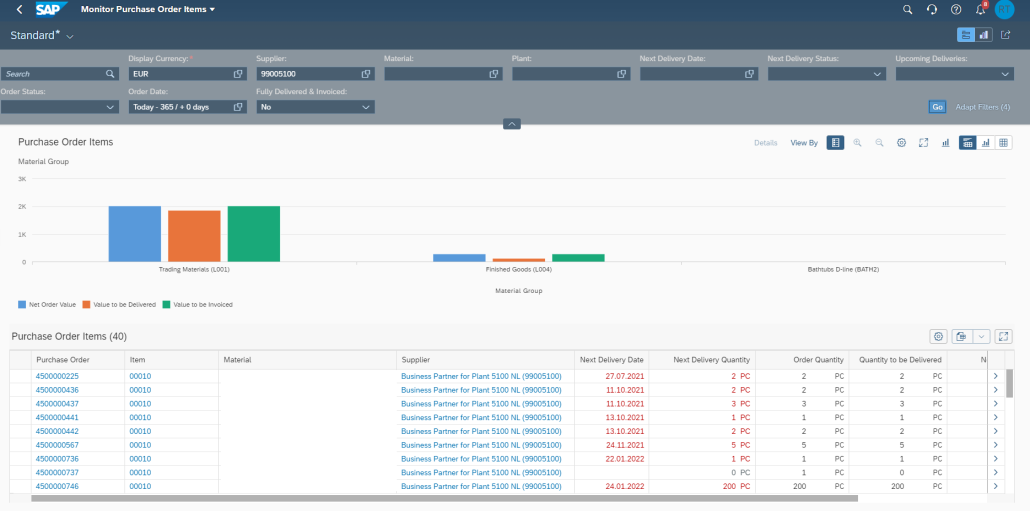Open the Standard variant menu
This screenshot has height=511, width=1030.
pyautogui.click(x=41, y=35)
